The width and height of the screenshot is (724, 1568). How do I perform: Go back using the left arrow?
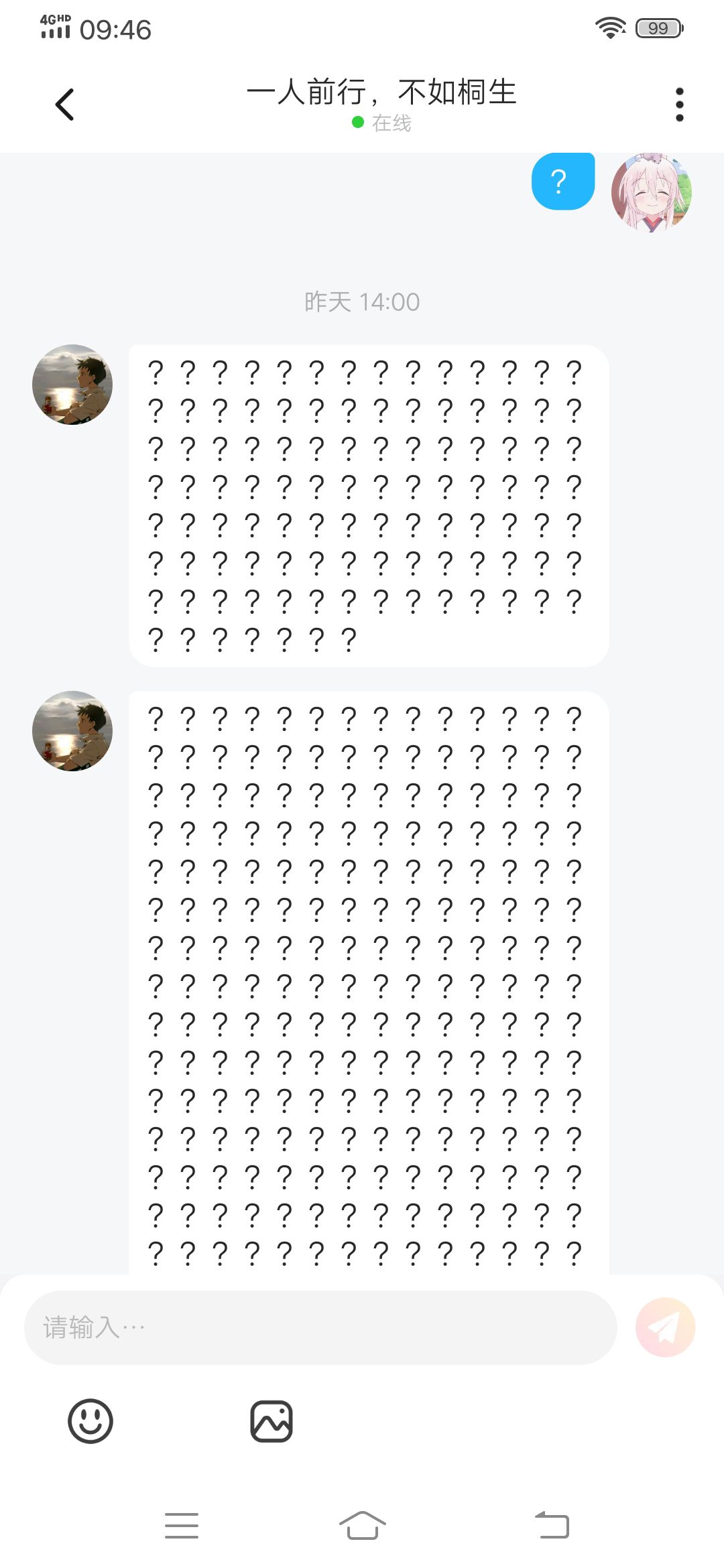(x=64, y=105)
